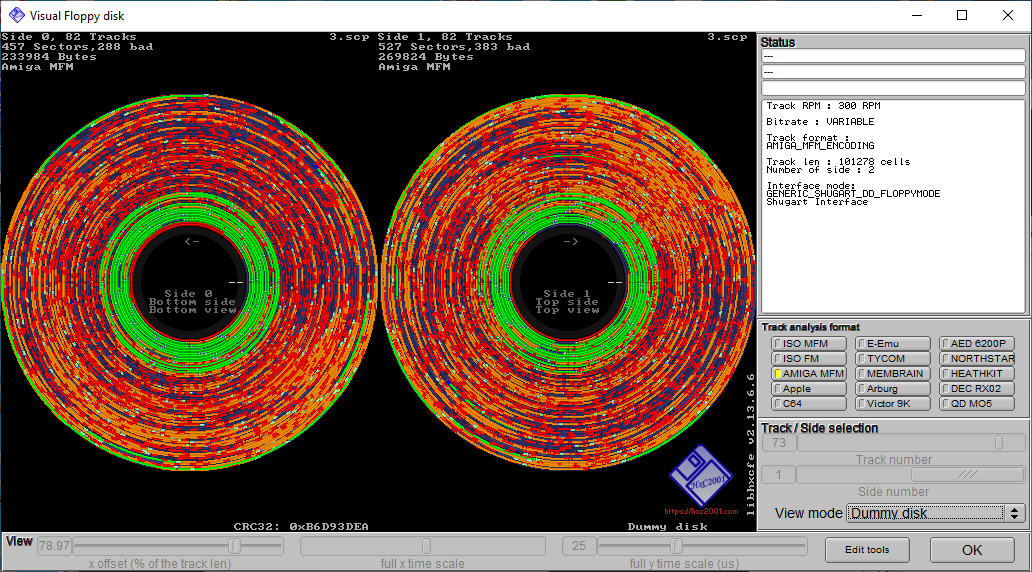Click the '269824 Bytes' text
The height and width of the screenshot is (572, 1032).
click(x=425, y=57)
